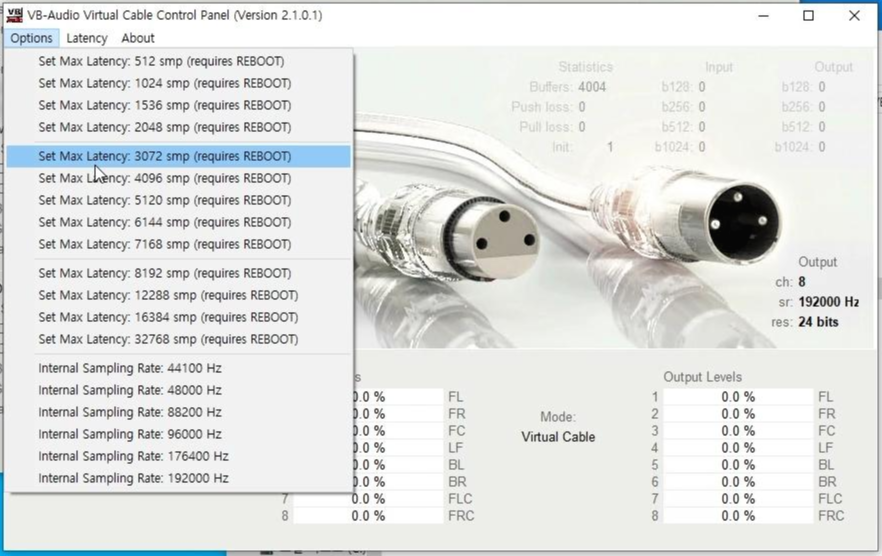Choose Set Max Latency: 4096 smp
This screenshot has width=882, height=556.
point(178,178)
